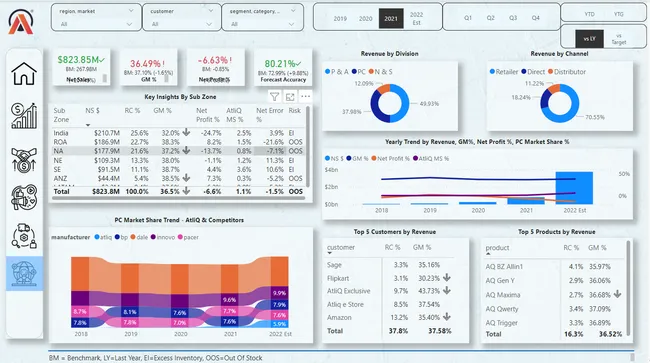
Task: Select quarter Q1
Action: coord(468,18)
